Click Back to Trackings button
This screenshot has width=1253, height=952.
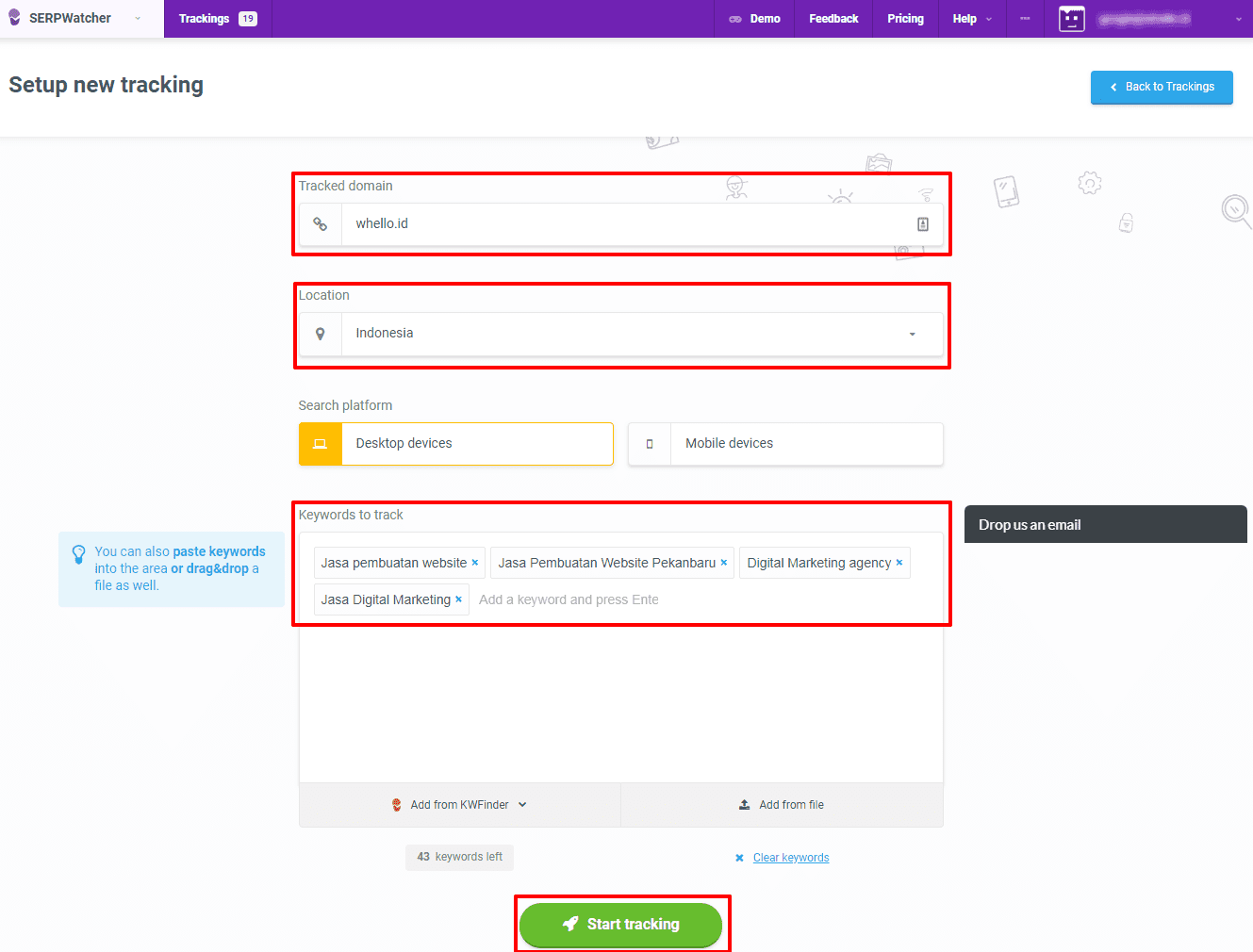[x=1161, y=87]
